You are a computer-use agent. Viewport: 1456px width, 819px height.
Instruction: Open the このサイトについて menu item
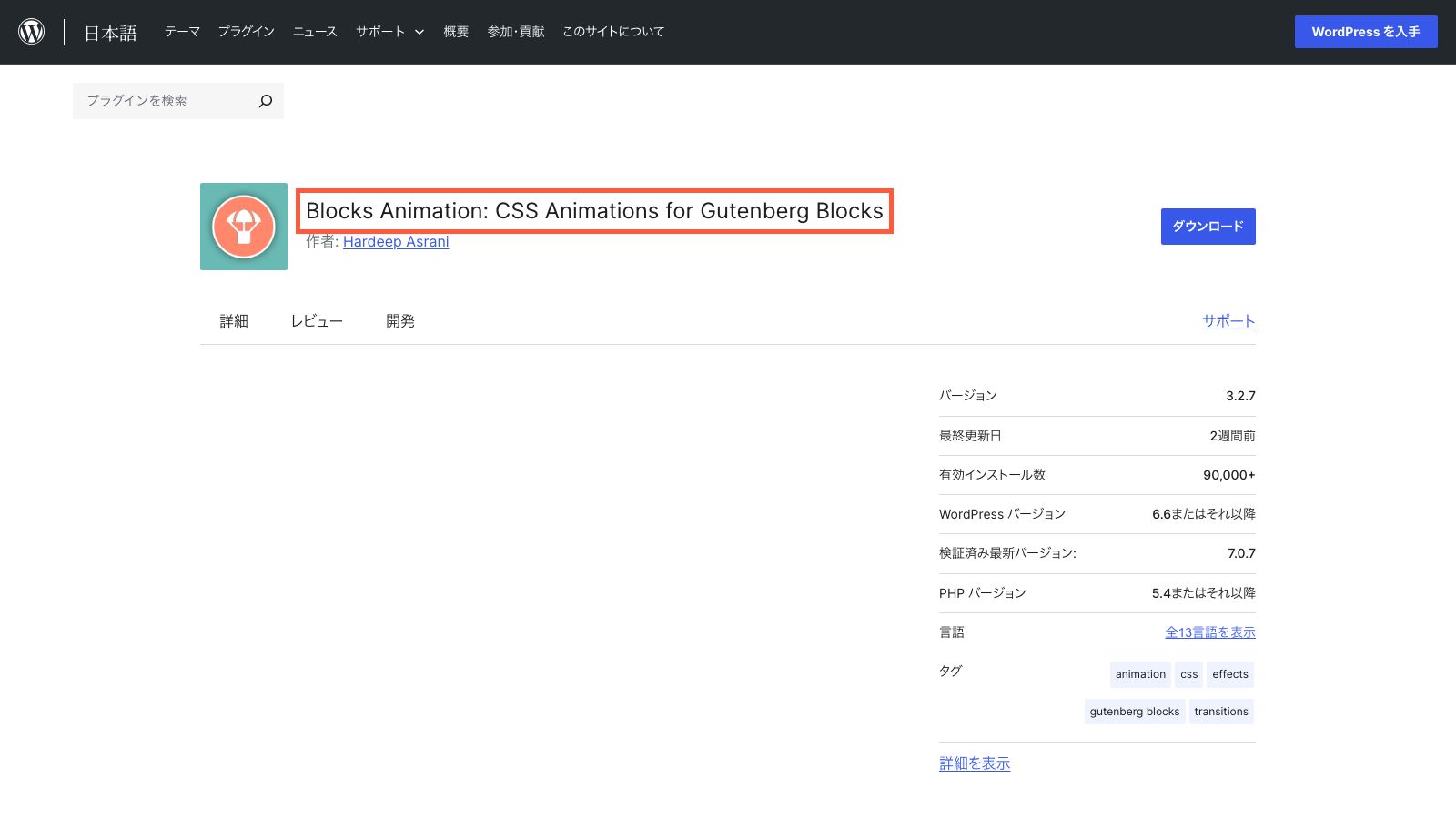[x=613, y=32]
